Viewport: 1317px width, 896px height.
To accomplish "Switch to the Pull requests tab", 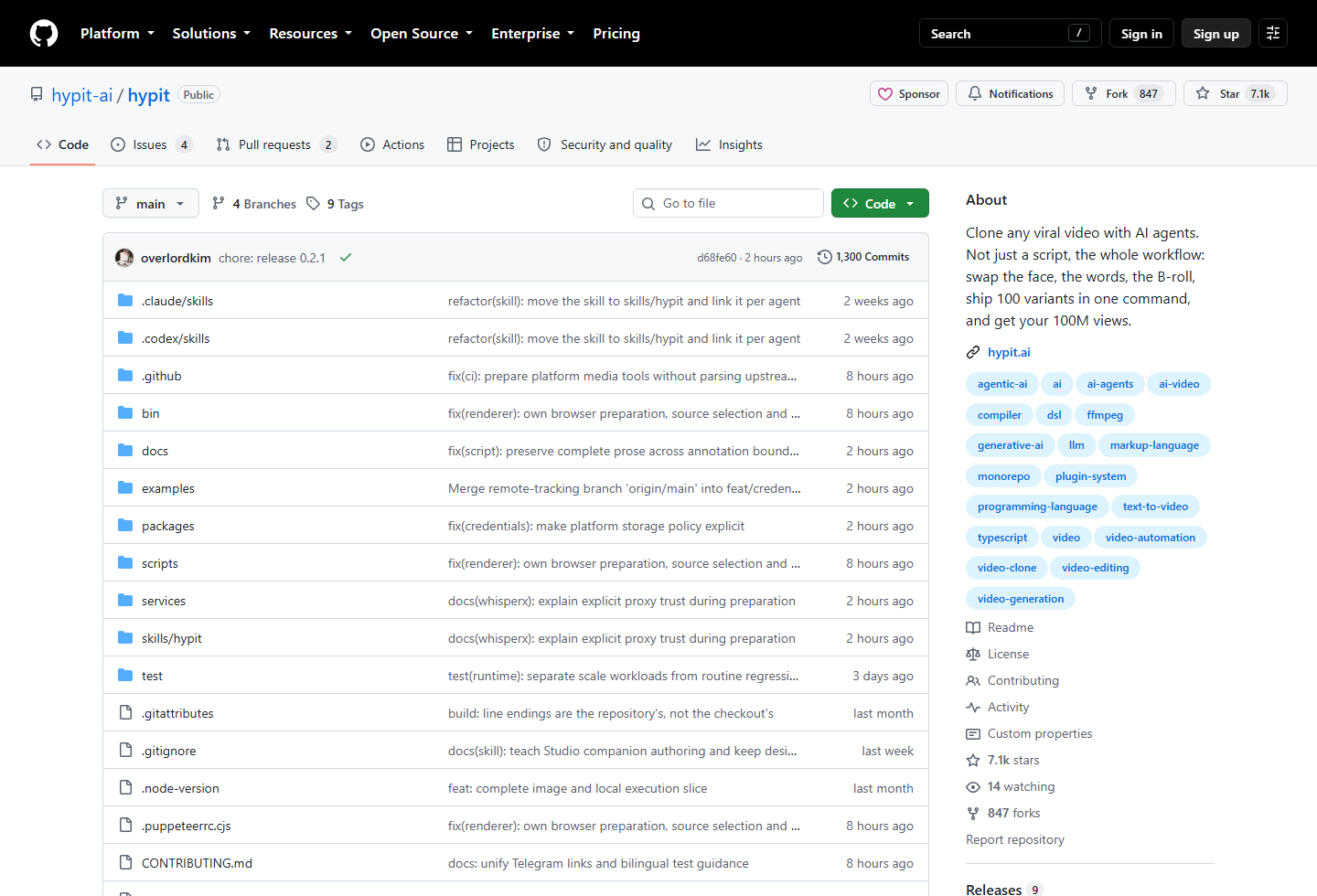I will pos(276,144).
